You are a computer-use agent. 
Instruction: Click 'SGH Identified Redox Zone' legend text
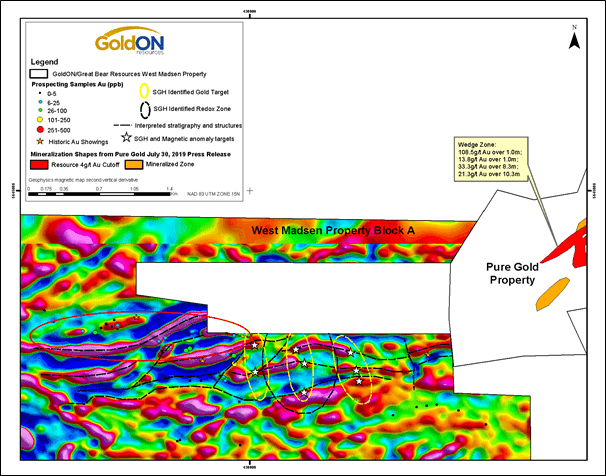[x=192, y=109]
